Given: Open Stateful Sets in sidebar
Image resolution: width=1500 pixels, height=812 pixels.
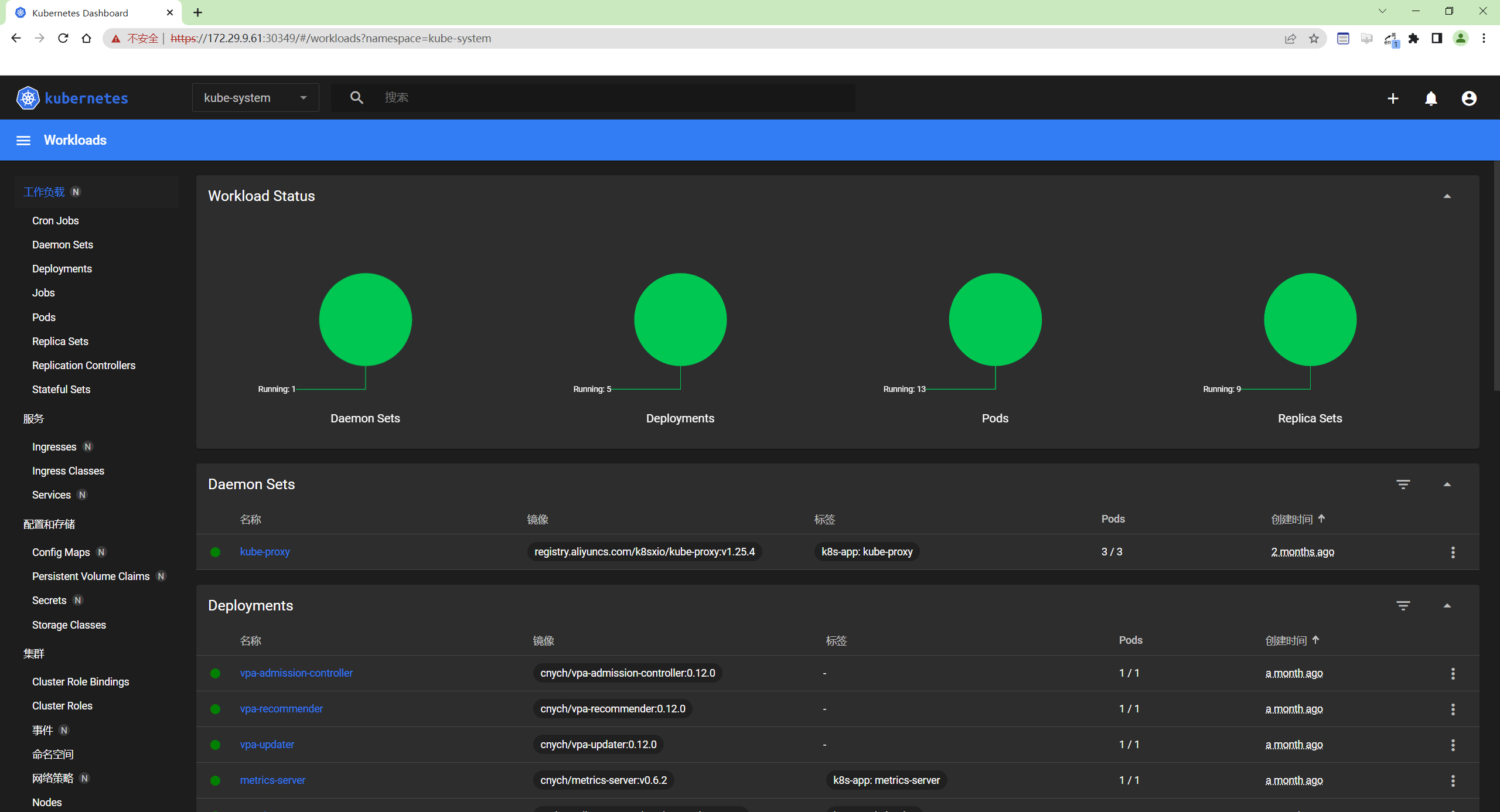Looking at the screenshot, I should point(61,390).
